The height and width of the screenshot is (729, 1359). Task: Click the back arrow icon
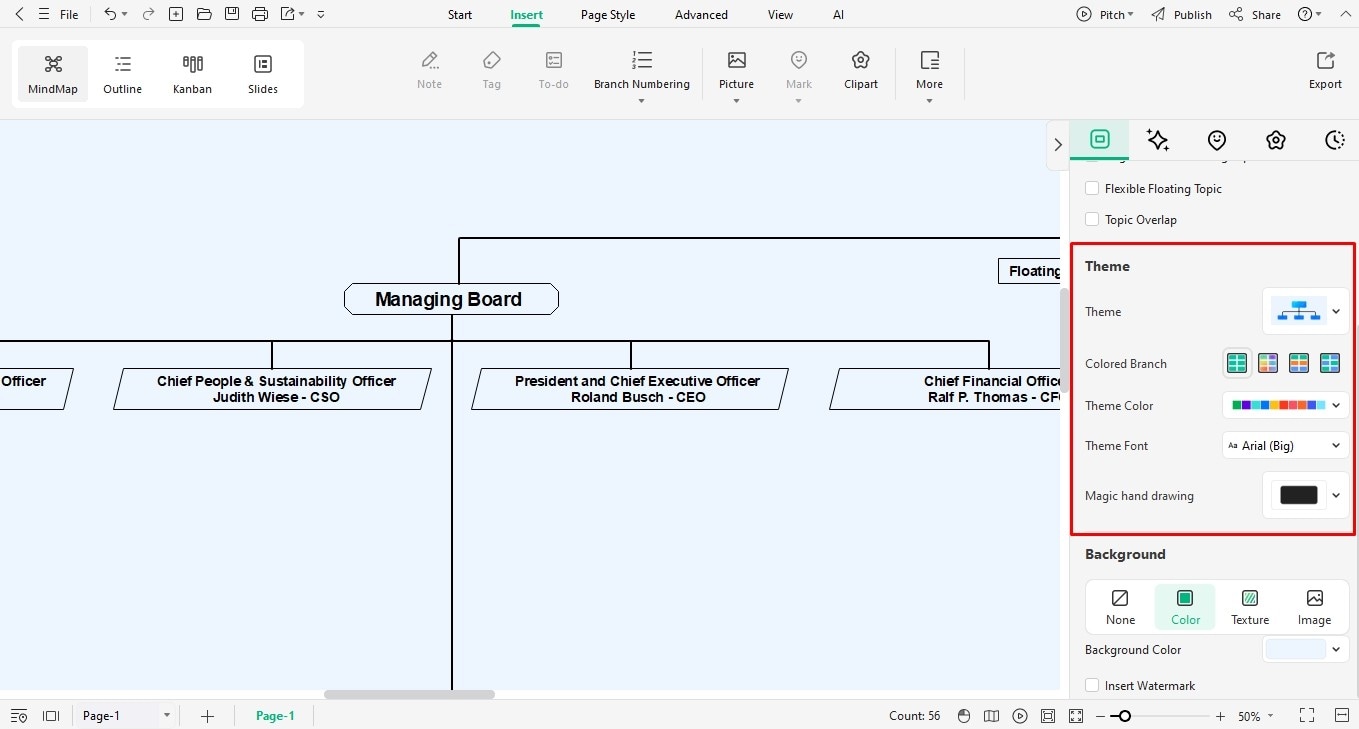pos(19,14)
